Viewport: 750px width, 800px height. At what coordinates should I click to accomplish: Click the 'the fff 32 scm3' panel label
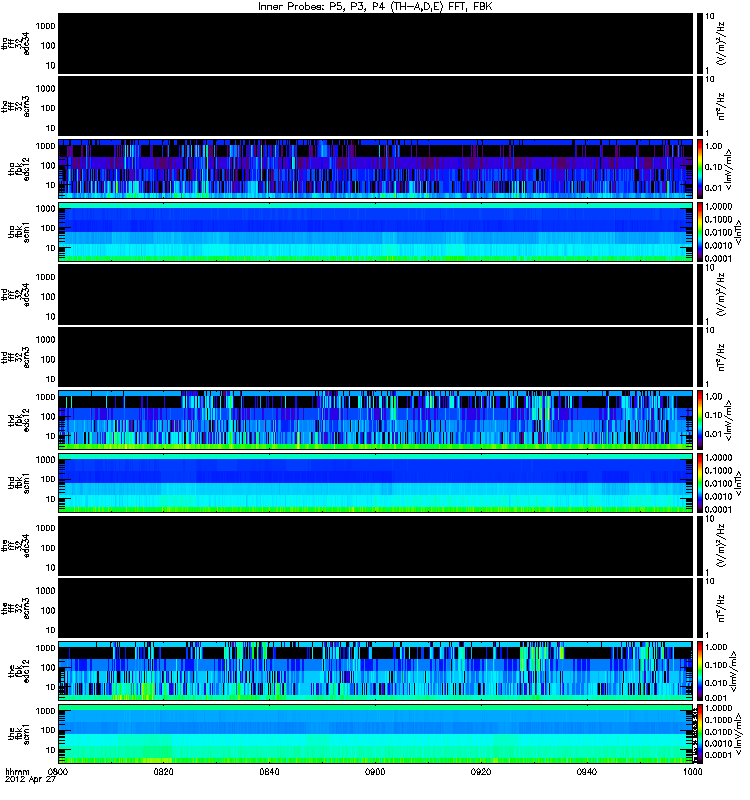click(15, 608)
